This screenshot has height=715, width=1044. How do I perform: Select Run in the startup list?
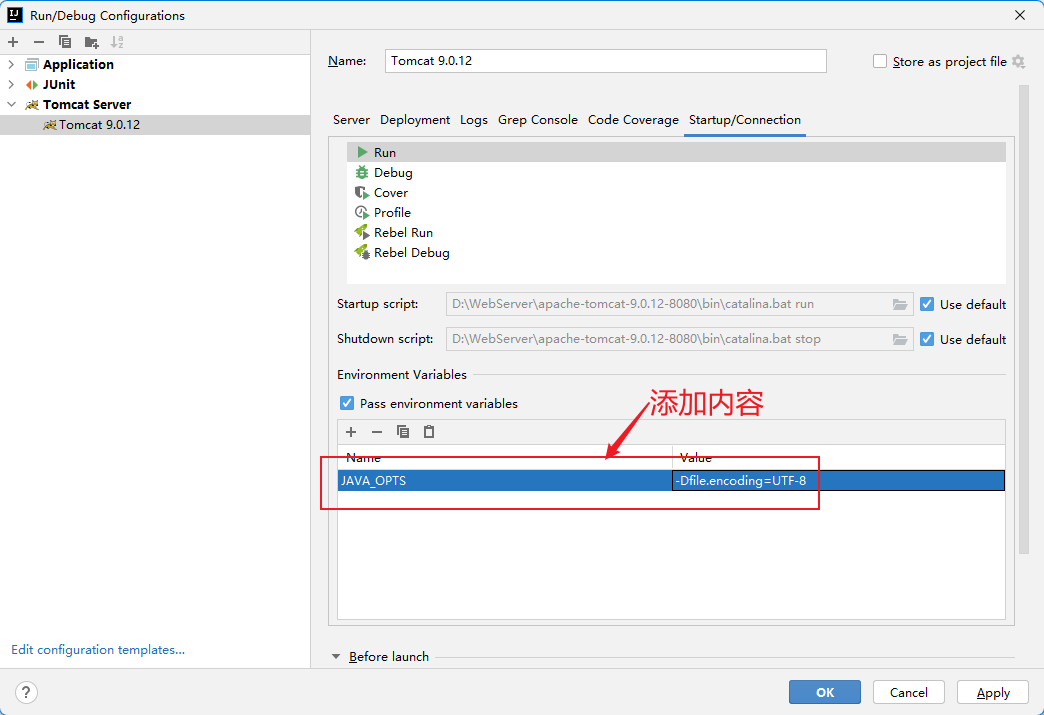(676, 152)
